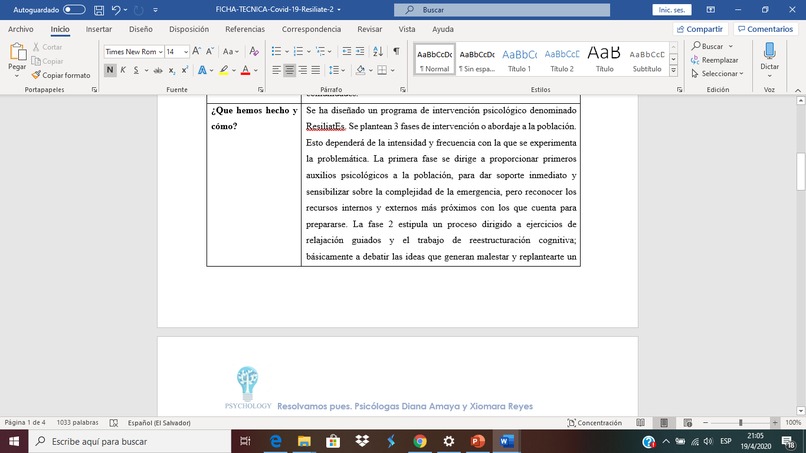The image size is (806, 453).
Task: Click Copiar formato paintbrush
Action: [x=36, y=75]
